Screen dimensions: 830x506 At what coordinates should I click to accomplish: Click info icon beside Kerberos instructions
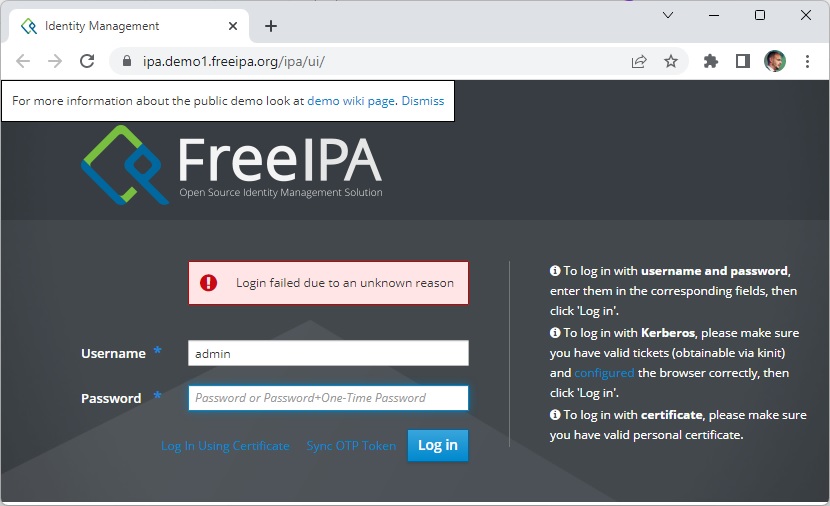click(555, 332)
